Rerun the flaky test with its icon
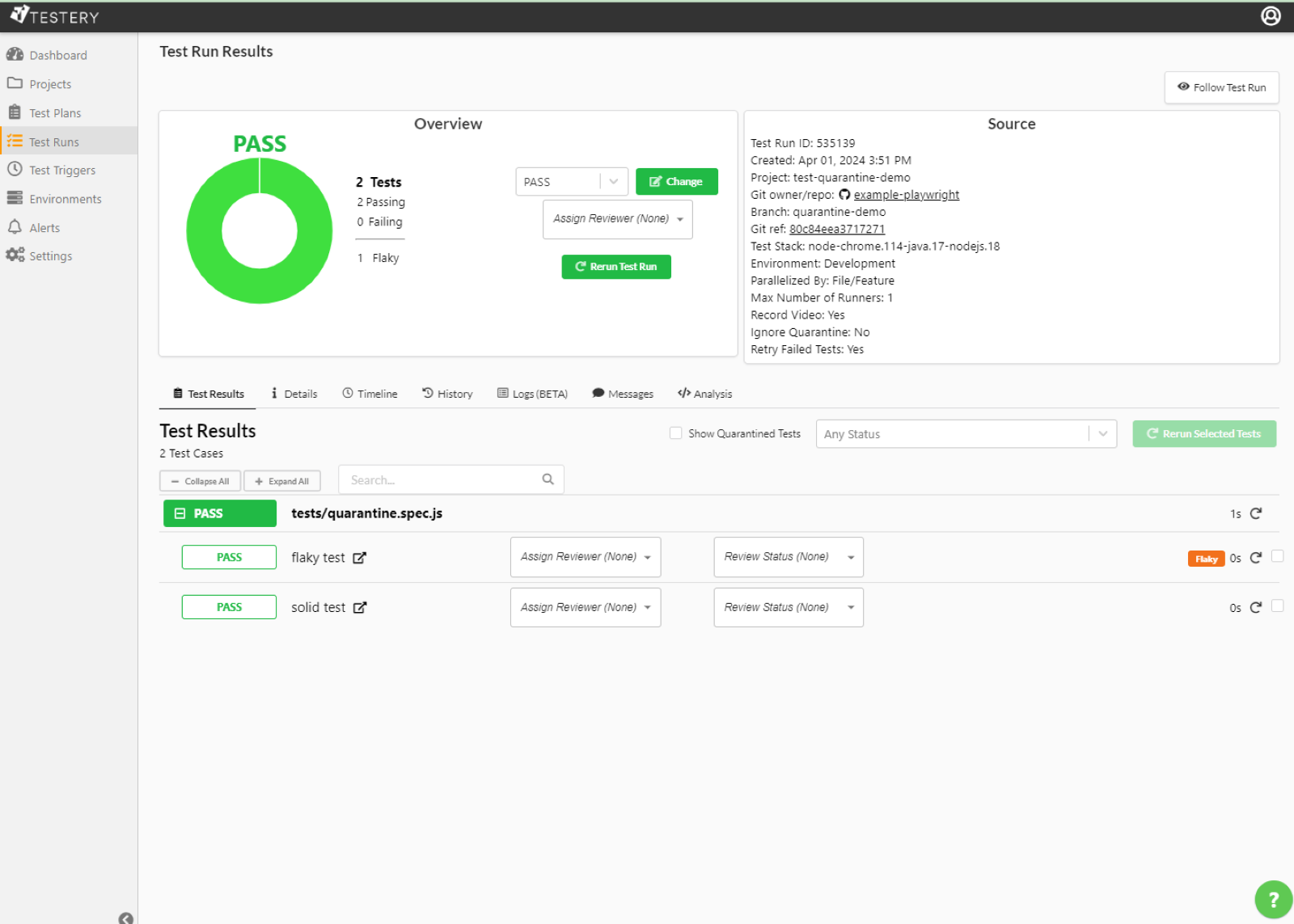The image size is (1294, 924). pyautogui.click(x=1256, y=558)
